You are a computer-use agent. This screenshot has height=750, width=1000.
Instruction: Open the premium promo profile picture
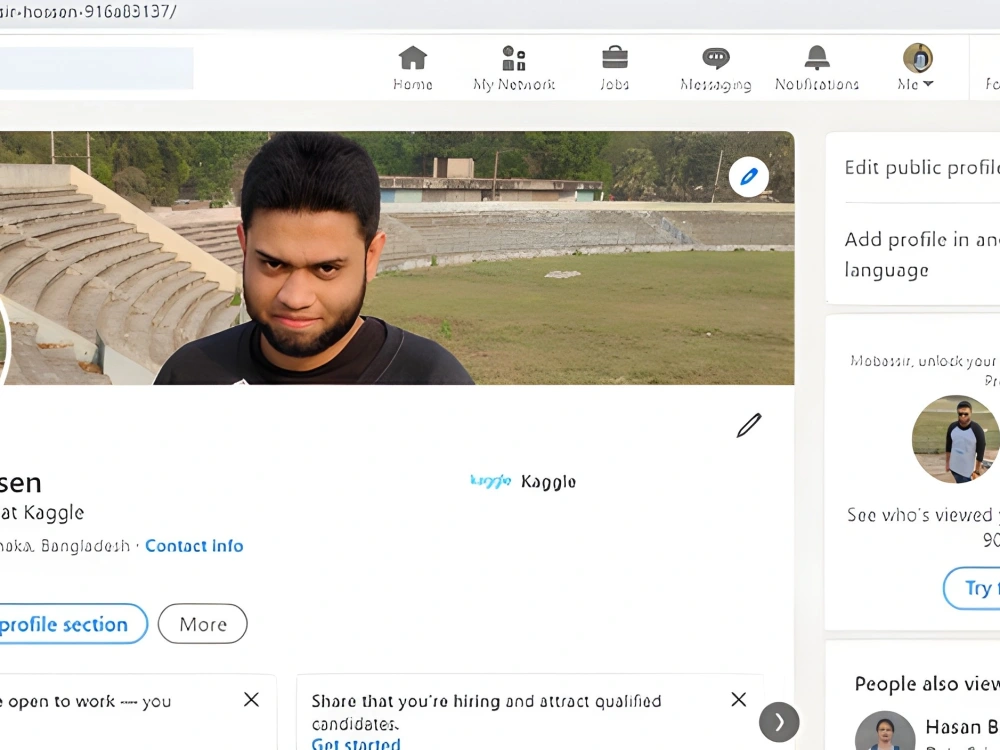pos(955,439)
